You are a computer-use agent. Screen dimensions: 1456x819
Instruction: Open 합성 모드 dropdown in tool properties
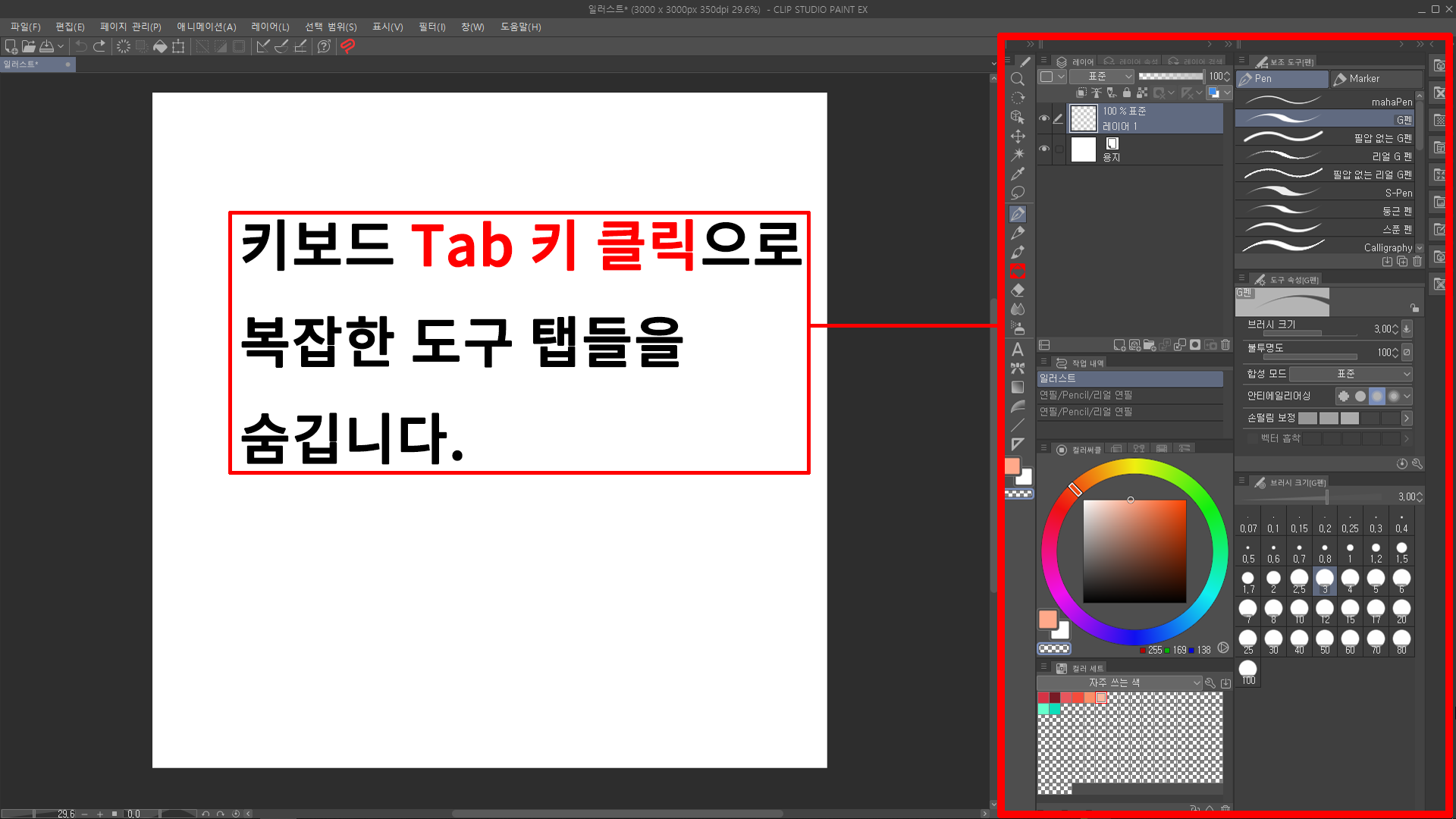pos(1351,374)
